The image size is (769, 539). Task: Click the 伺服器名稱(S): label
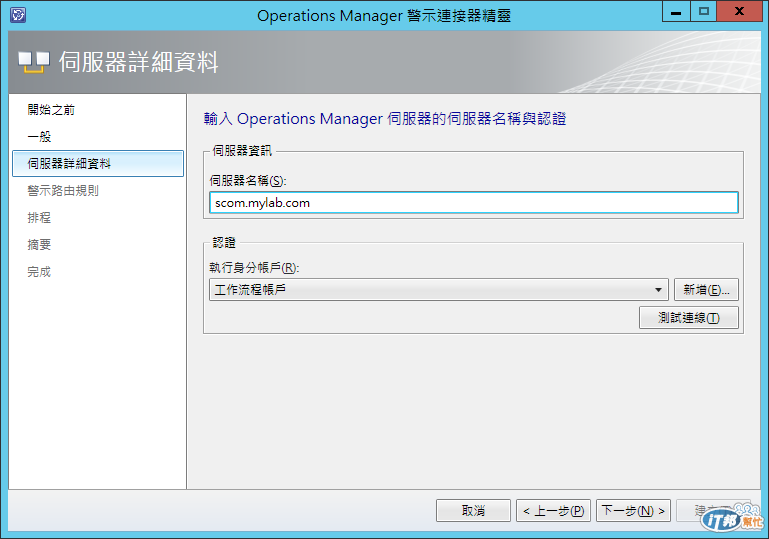click(248, 181)
